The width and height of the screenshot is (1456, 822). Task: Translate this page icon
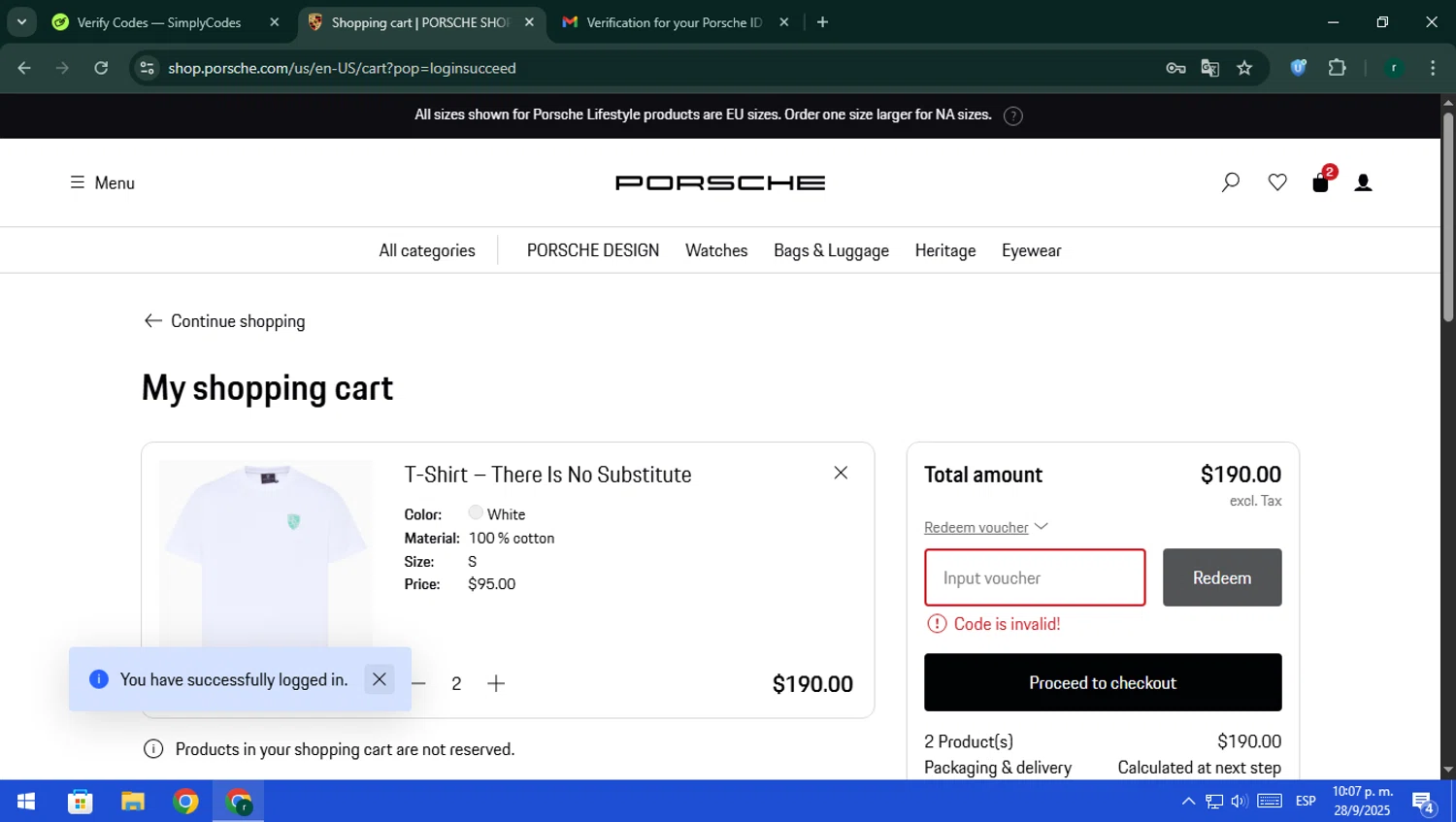click(1209, 68)
